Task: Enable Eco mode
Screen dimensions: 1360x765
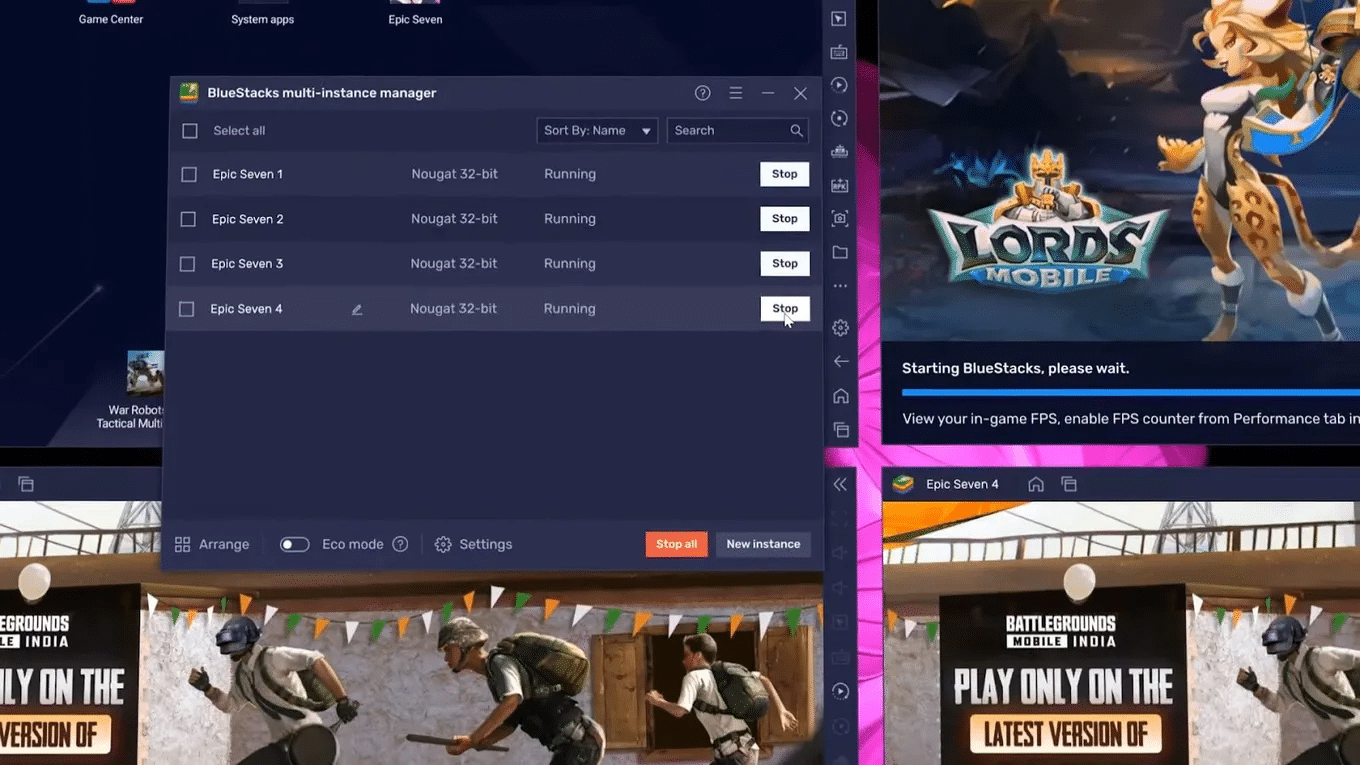Action: click(294, 543)
